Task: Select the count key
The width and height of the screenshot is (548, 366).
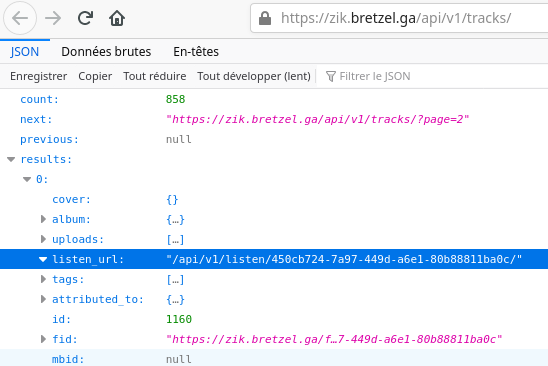Action: (39, 99)
